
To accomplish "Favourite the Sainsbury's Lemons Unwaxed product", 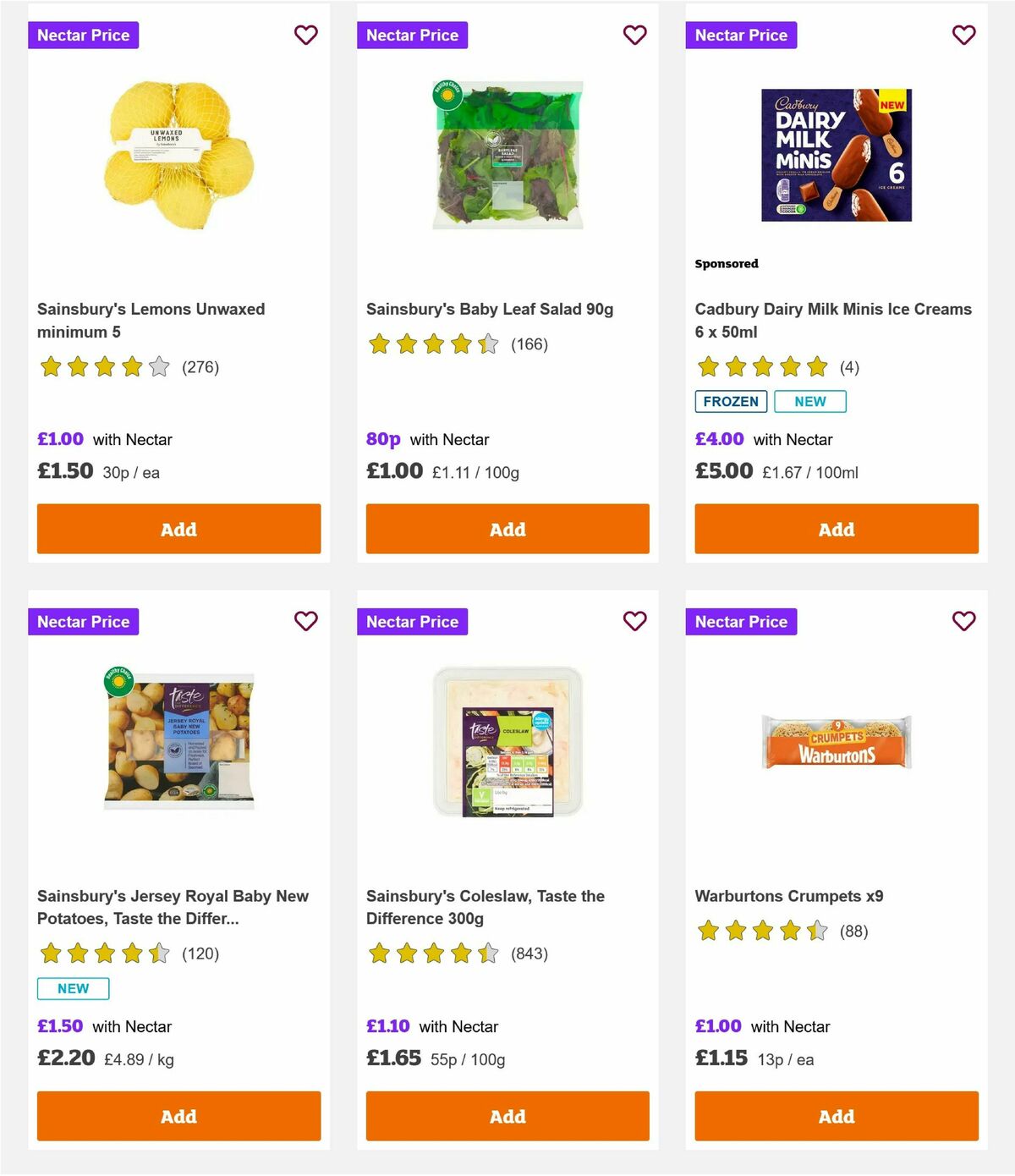I will [305, 35].
